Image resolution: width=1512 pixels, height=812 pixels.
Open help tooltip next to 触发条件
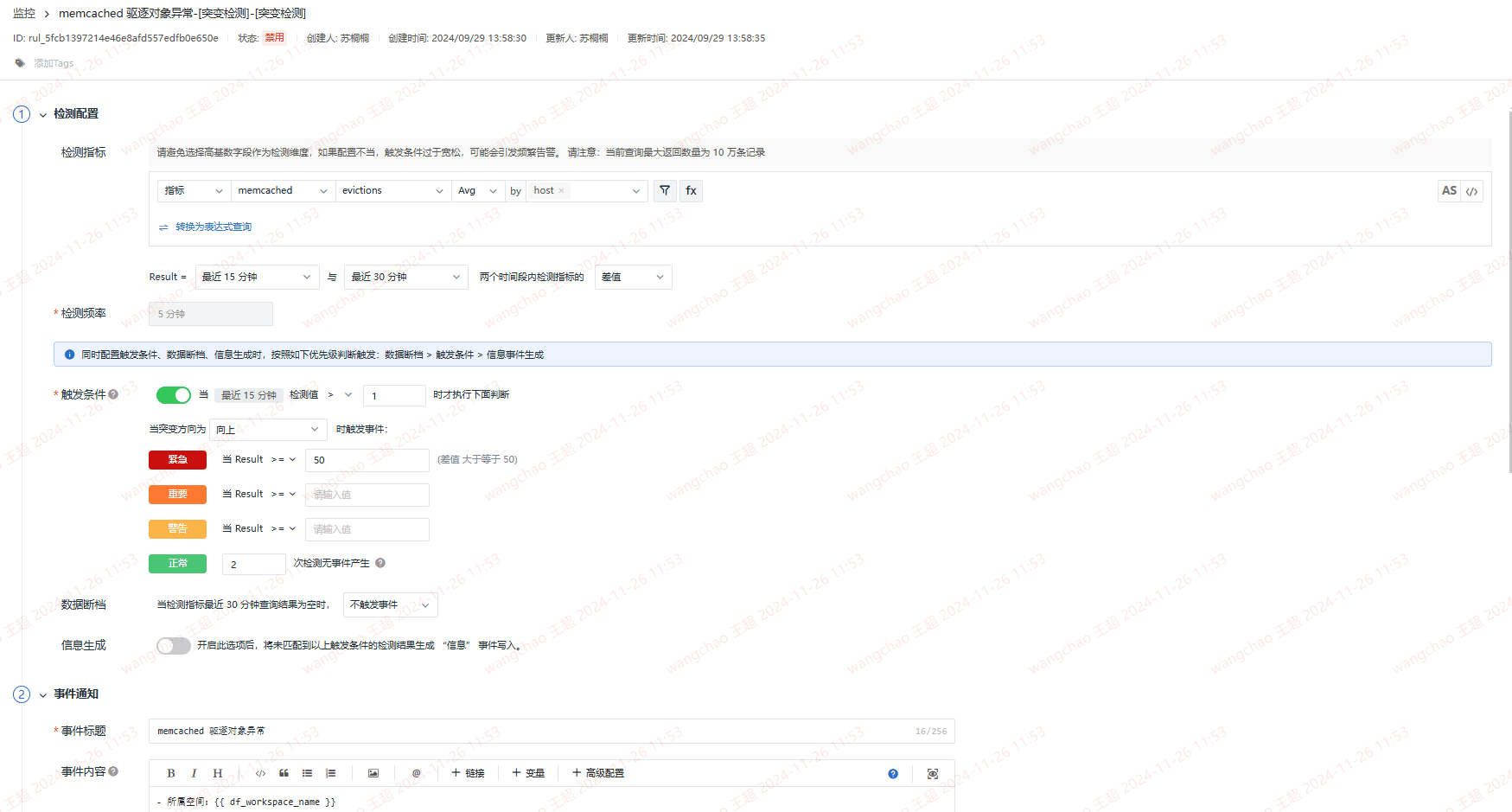[113, 394]
